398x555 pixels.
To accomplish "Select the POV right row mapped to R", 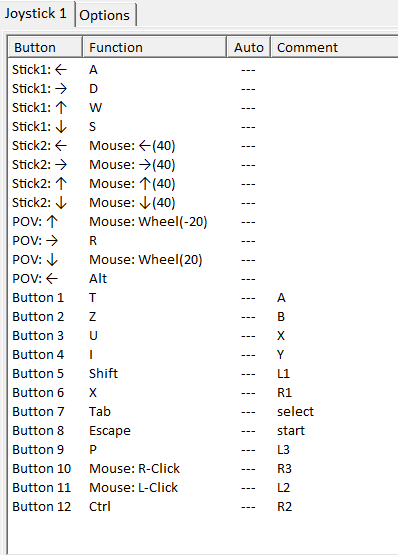I will point(203,241).
